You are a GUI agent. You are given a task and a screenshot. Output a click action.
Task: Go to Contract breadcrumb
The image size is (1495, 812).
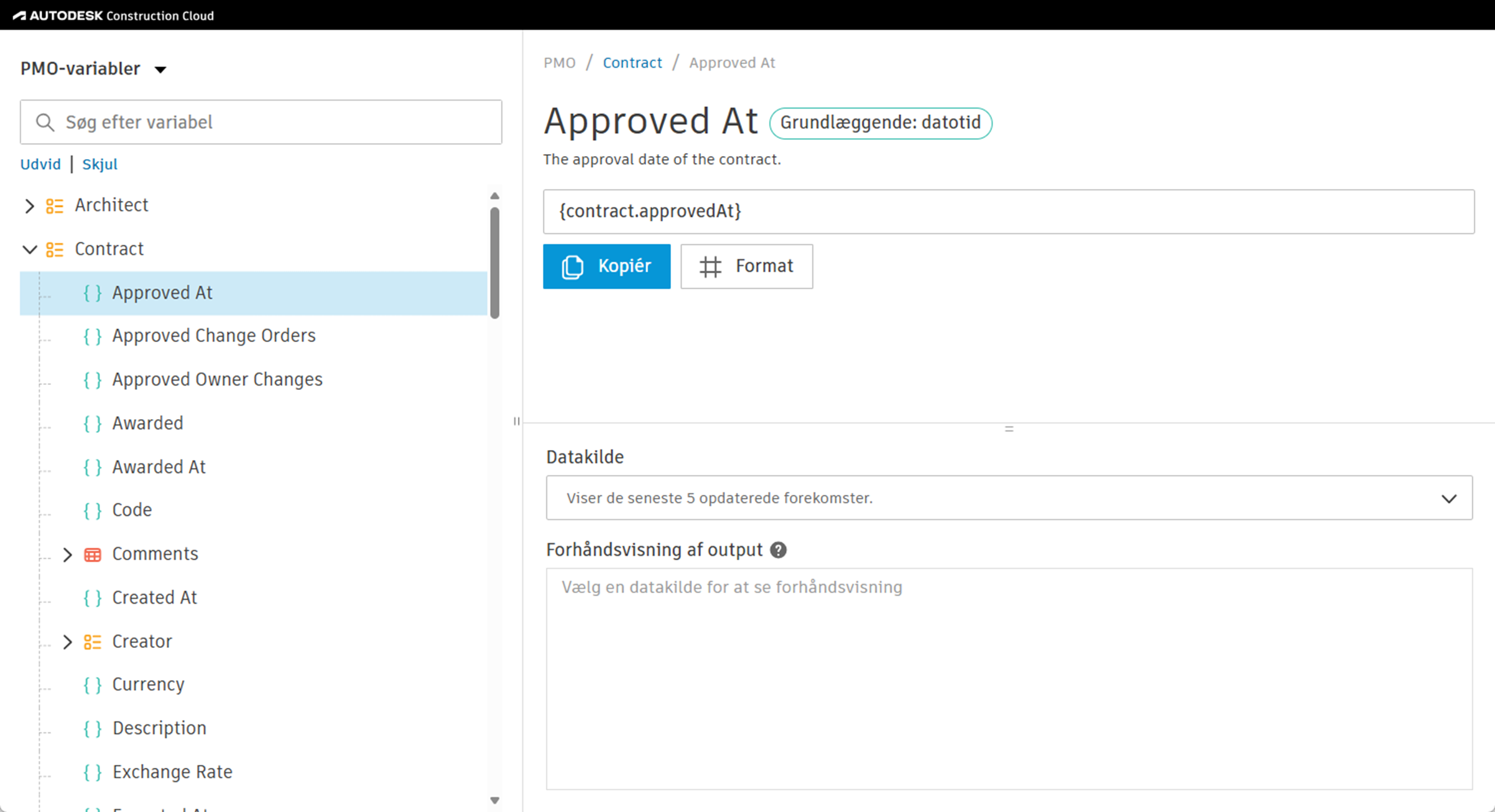[x=632, y=63]
